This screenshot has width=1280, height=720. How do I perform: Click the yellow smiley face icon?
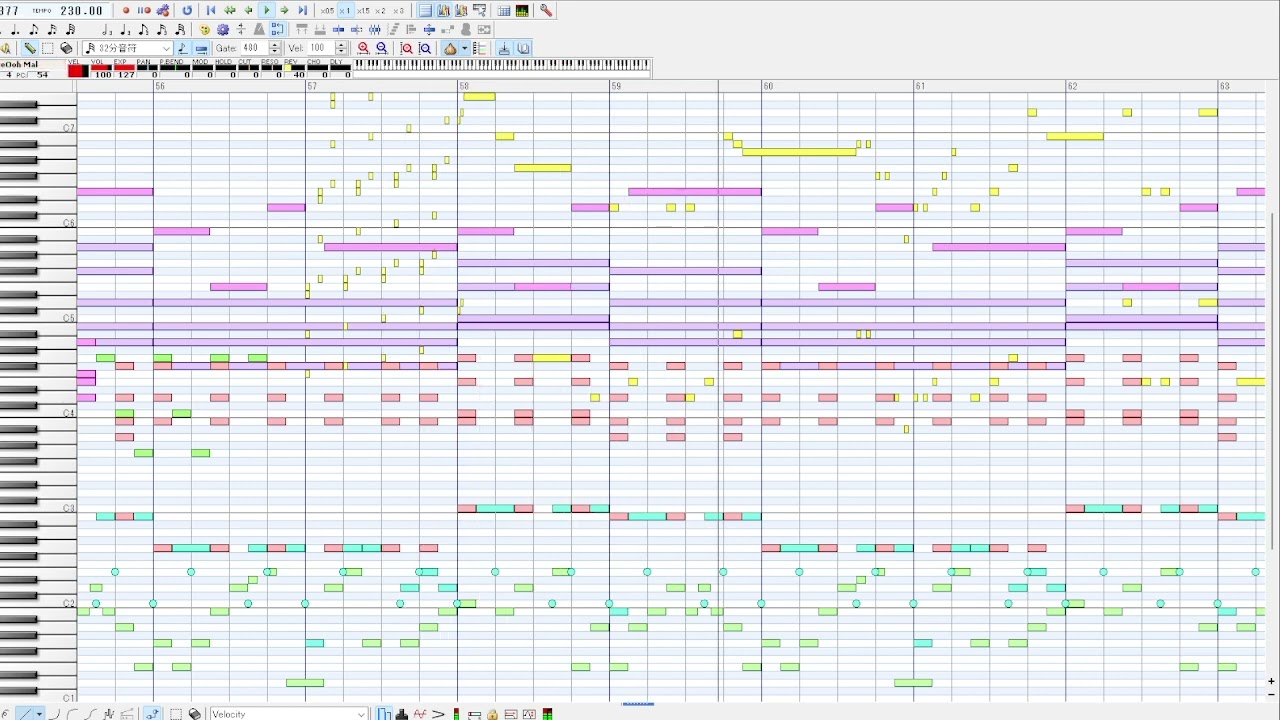click(205, 30)
